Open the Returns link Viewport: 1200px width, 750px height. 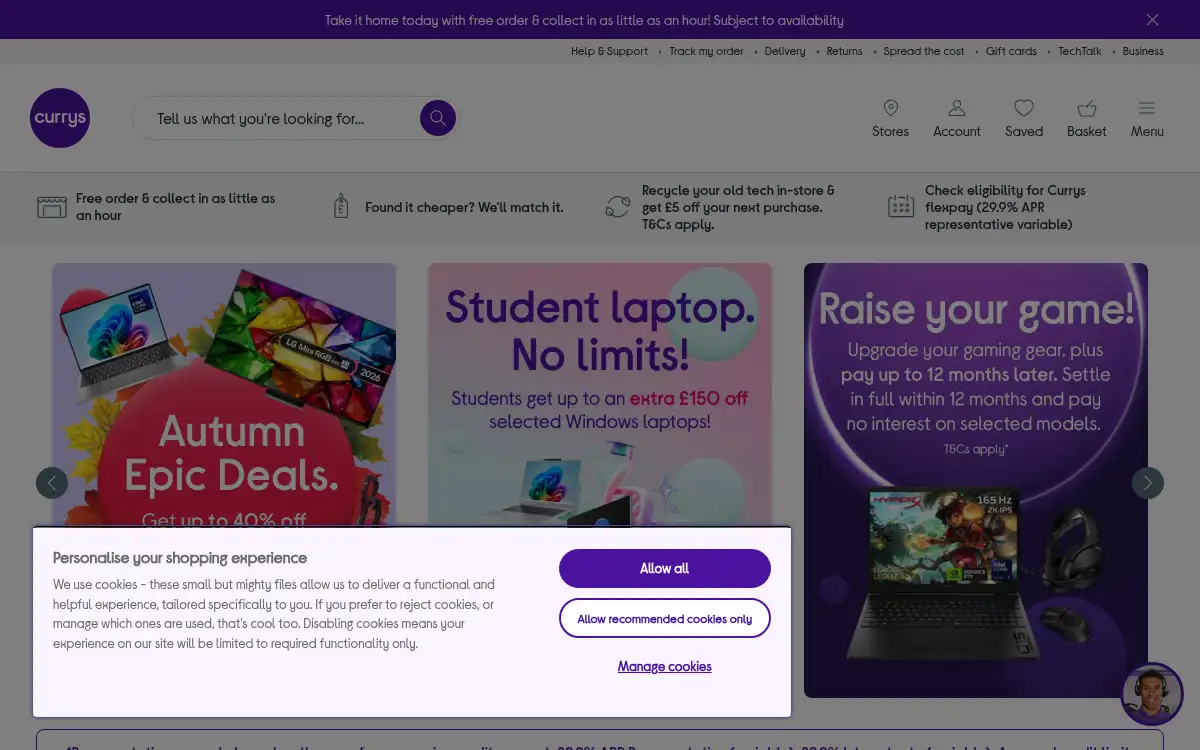(844, 51)
